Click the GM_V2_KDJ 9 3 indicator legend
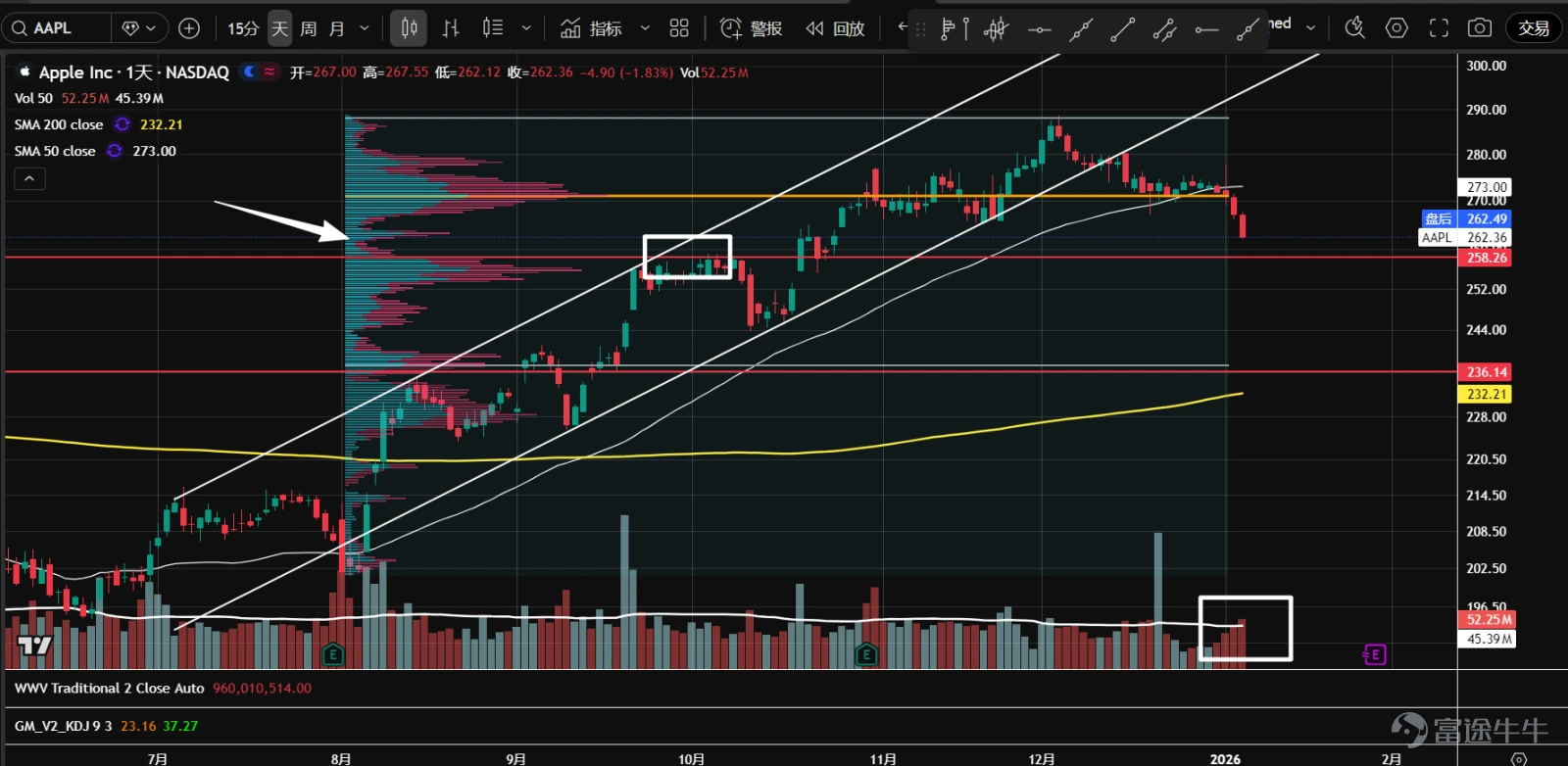This screenshot has height=766, width=1568. pos(63,726)
